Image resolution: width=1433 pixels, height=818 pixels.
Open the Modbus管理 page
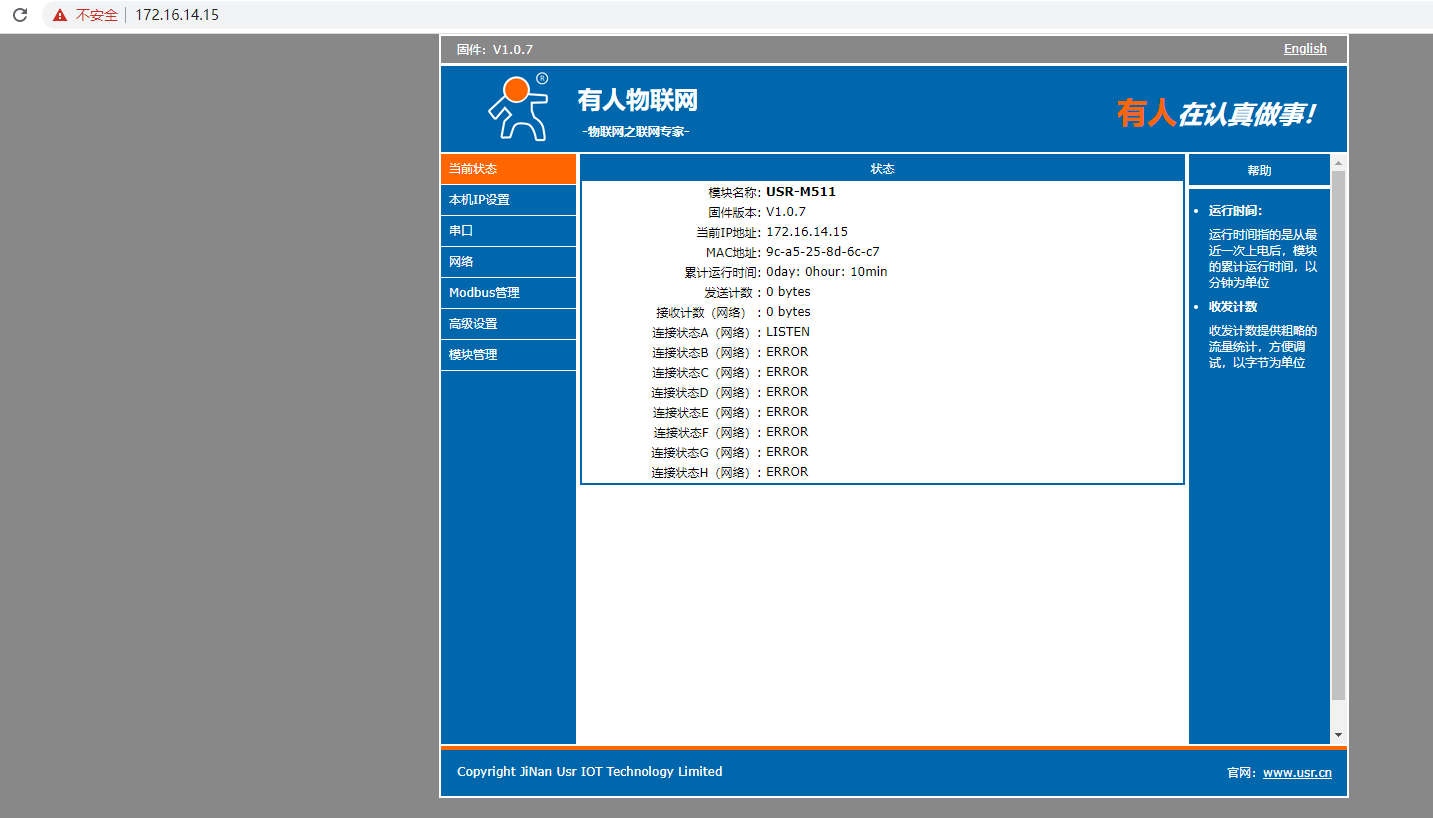click(508, 293)
